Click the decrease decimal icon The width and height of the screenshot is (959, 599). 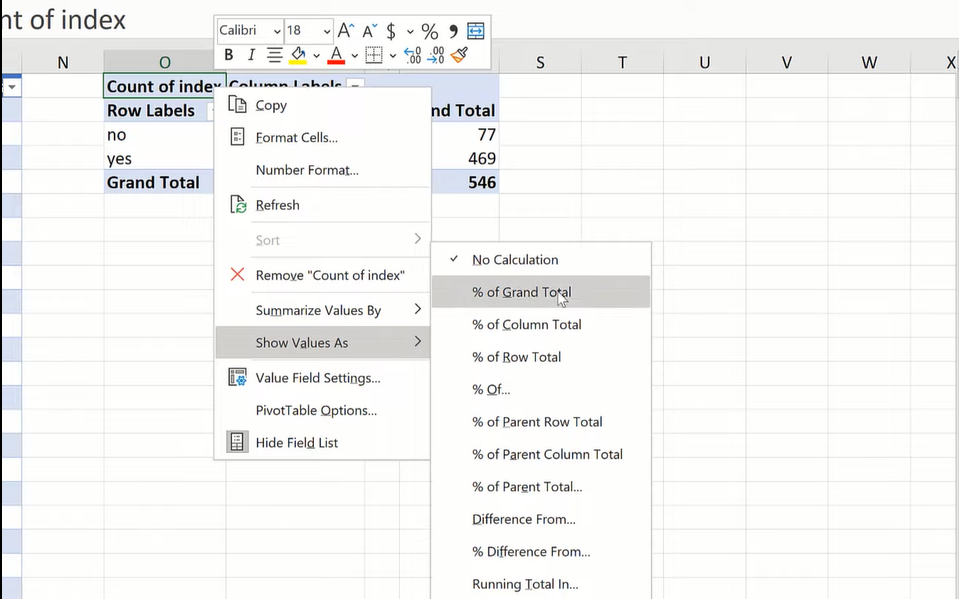[436, 55]
